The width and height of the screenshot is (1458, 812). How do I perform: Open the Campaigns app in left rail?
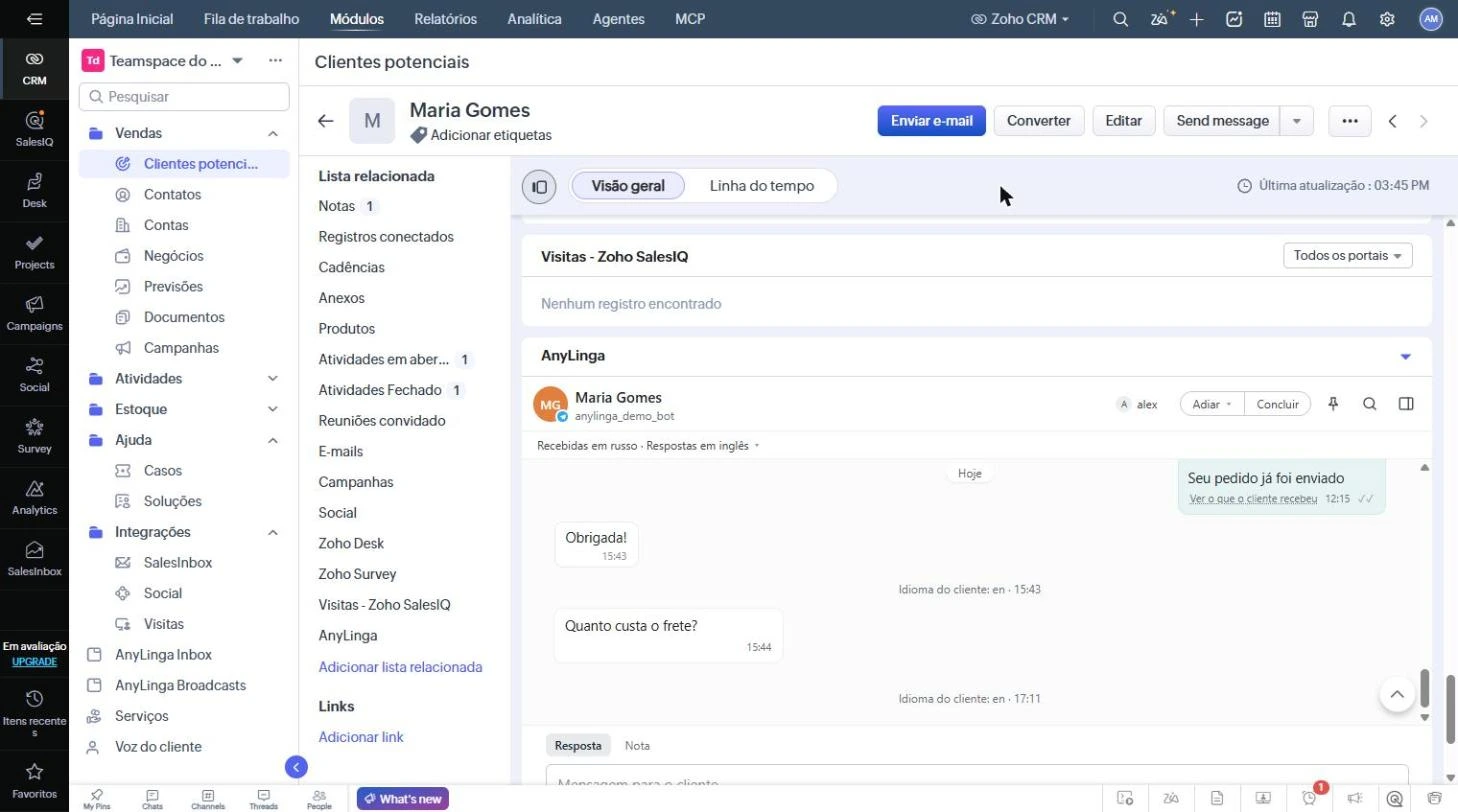point(34,312)
